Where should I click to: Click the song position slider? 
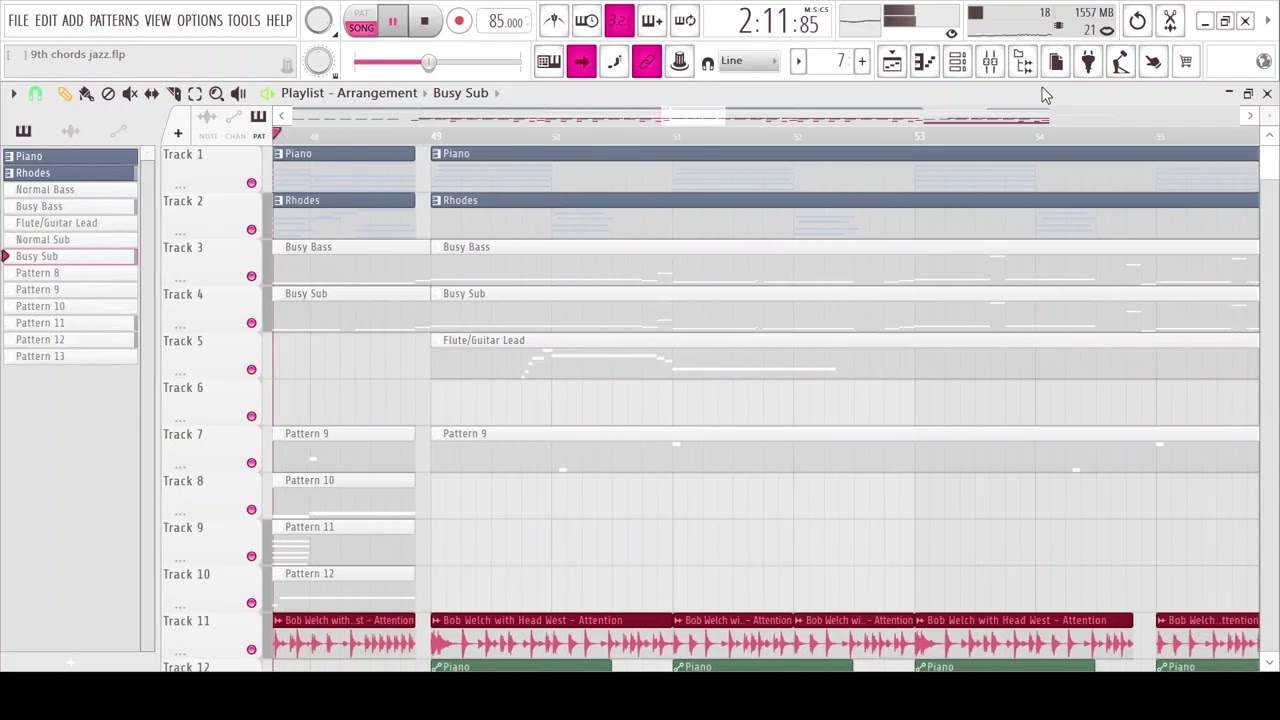click(437, 62)
